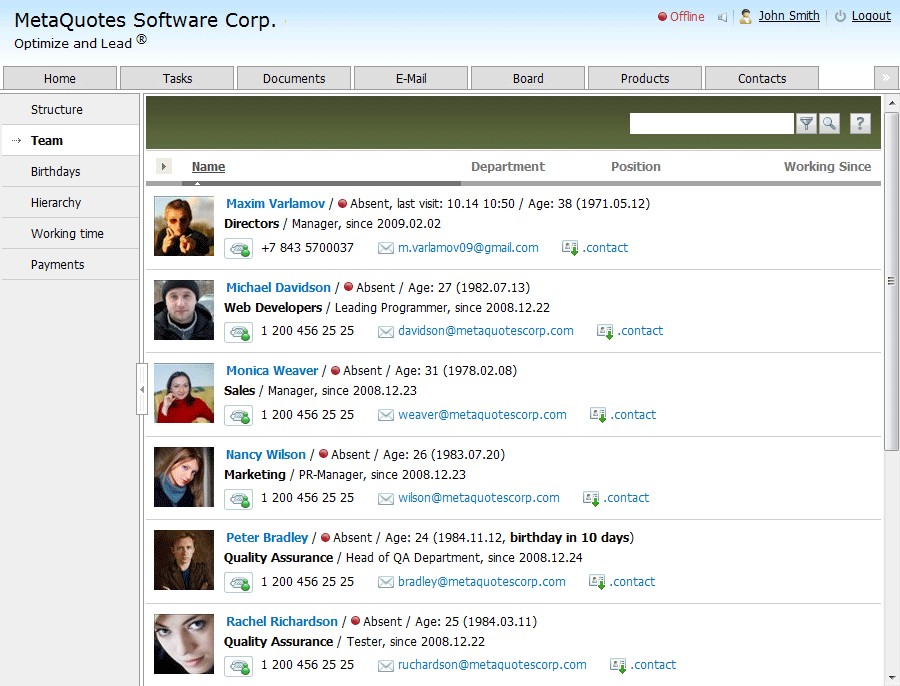The width and height of the screenshot is (900, 686).
Task: Click contact card download icon for Rachel Richardson
Action: click(x=618, y=665)
